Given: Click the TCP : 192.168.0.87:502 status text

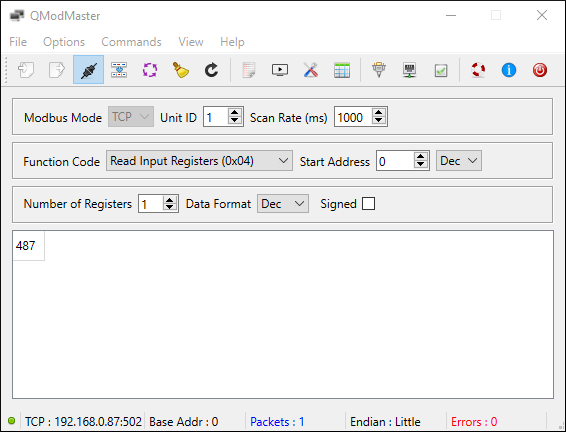Looking at the screenshot, I should 83,422.
